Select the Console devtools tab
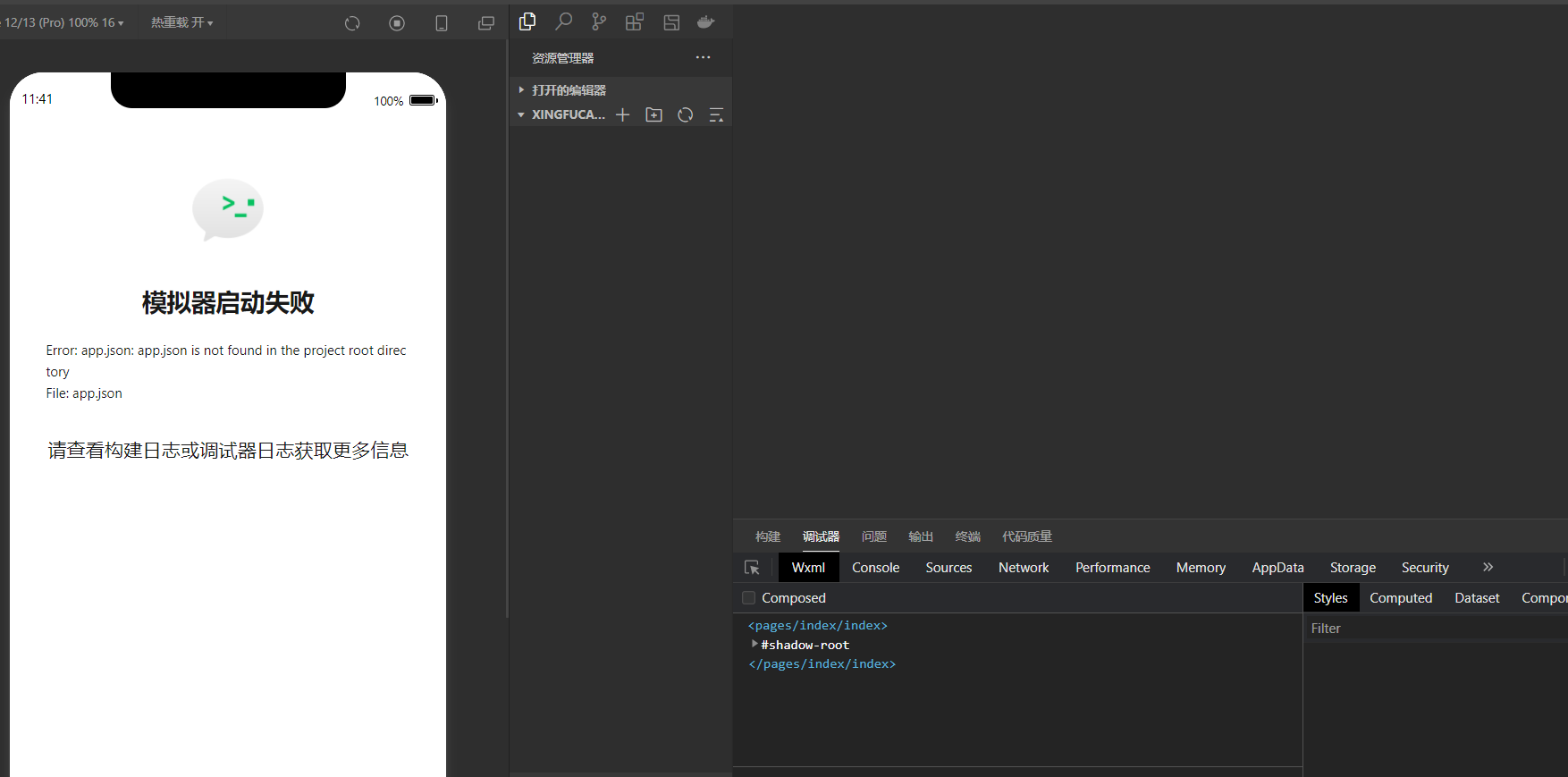The height and width of the screenshot is (777, 1568). [x=876, y=568]
